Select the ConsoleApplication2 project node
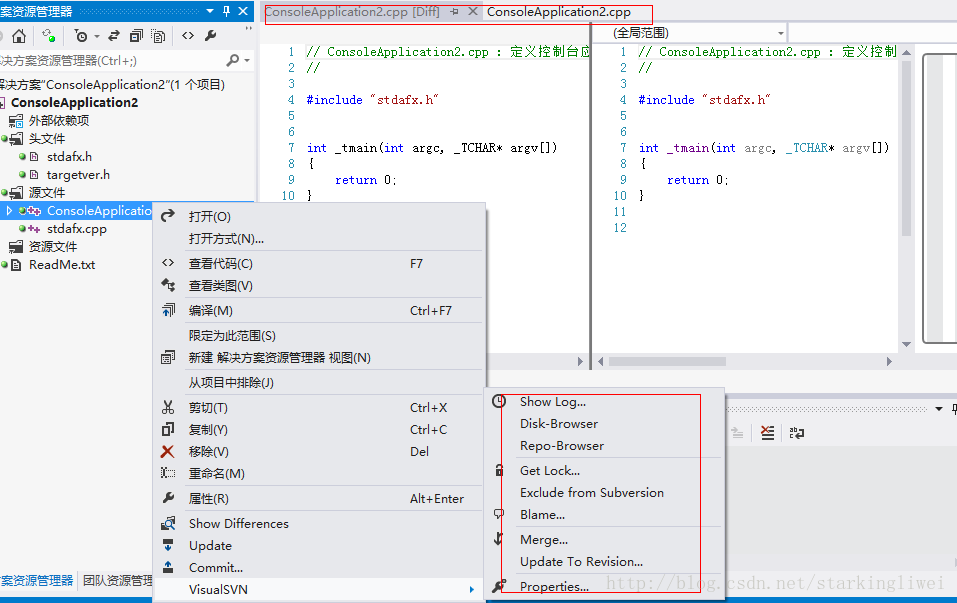This screenshot has width=957, height=603. pos(74,103)
